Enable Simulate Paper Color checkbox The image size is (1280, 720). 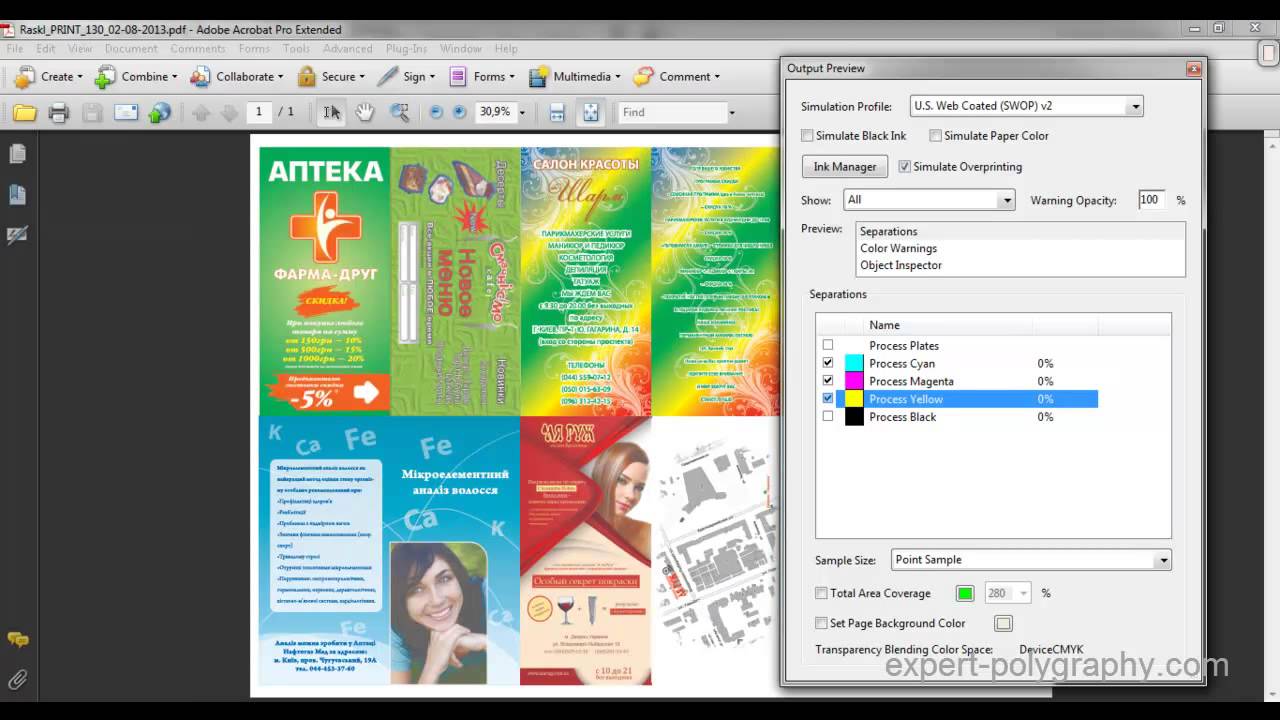[x=935, y=136]
